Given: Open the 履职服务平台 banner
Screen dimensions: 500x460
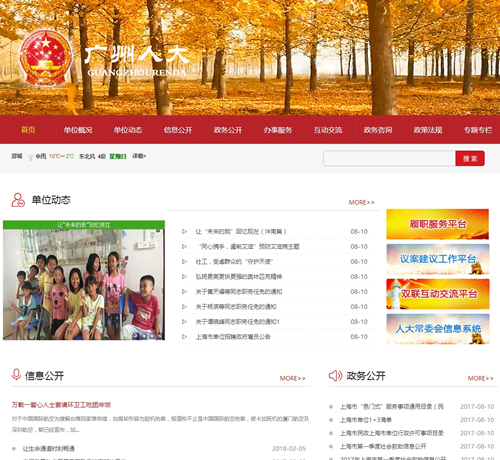Looking at the screenshot, I should tap(438, 224).
